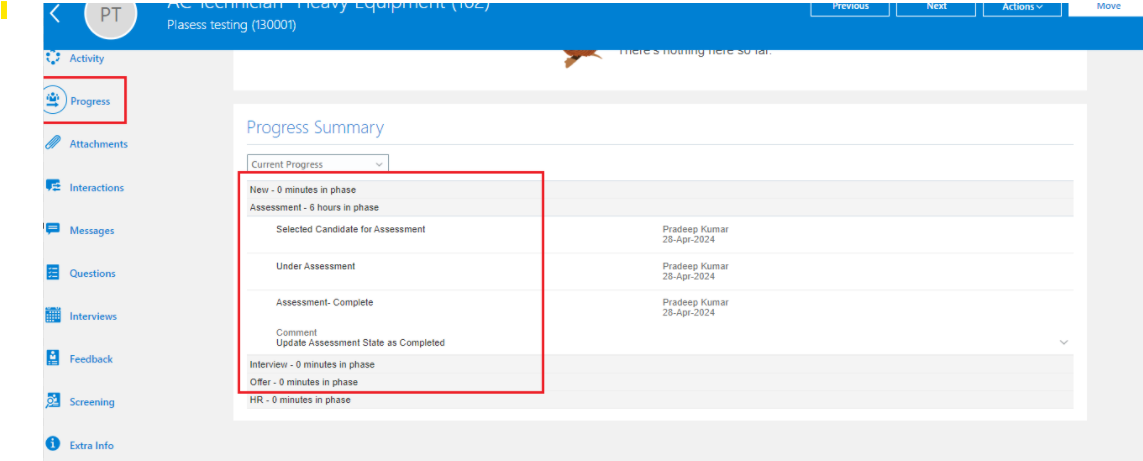Open the Messages section
This screenshot has width=1143, height=461.
pyautogui.click(x=92, y=230)
